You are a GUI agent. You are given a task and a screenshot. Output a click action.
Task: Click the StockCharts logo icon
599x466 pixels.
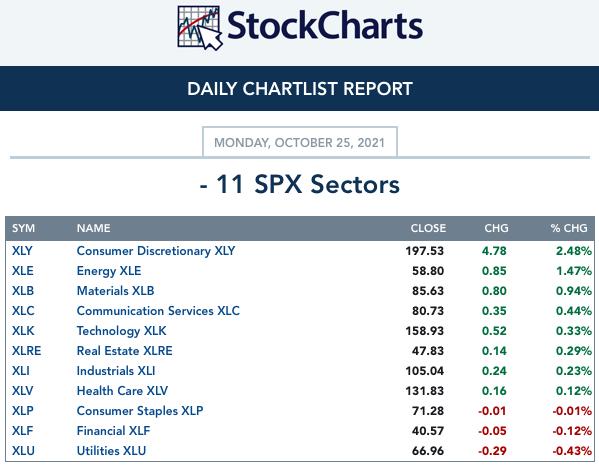200,28
